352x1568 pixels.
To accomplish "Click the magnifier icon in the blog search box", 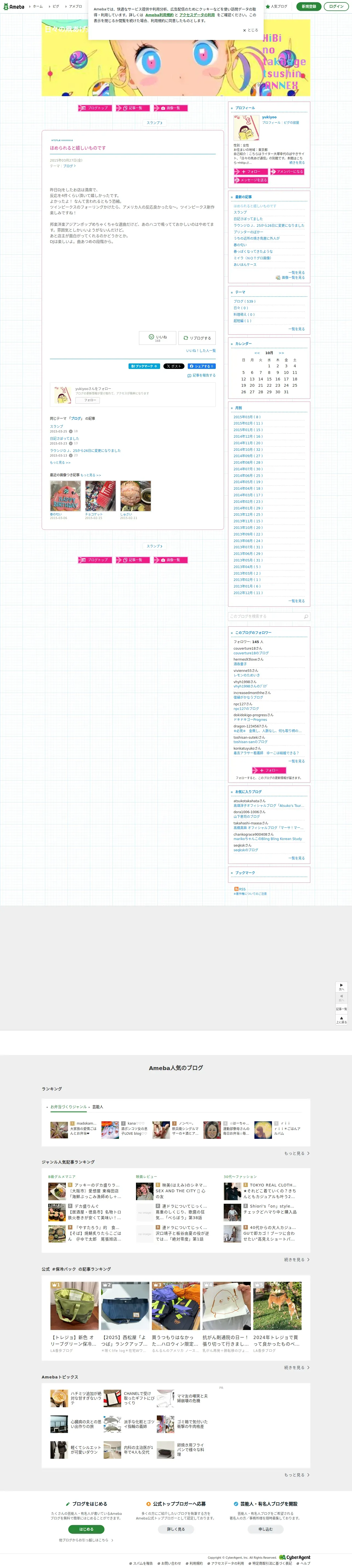I will click(306, 617).
